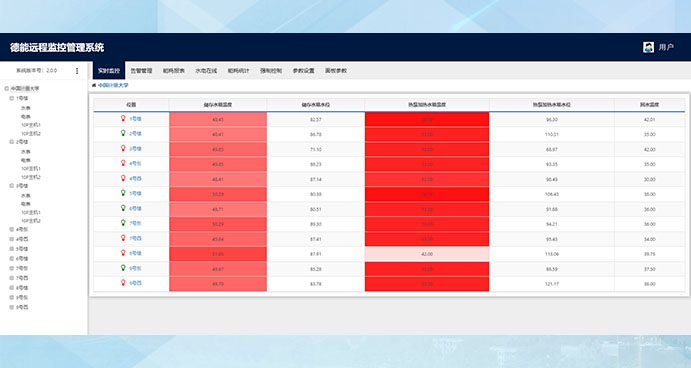Expand the 4号东 node in sidebar tree

12,229
